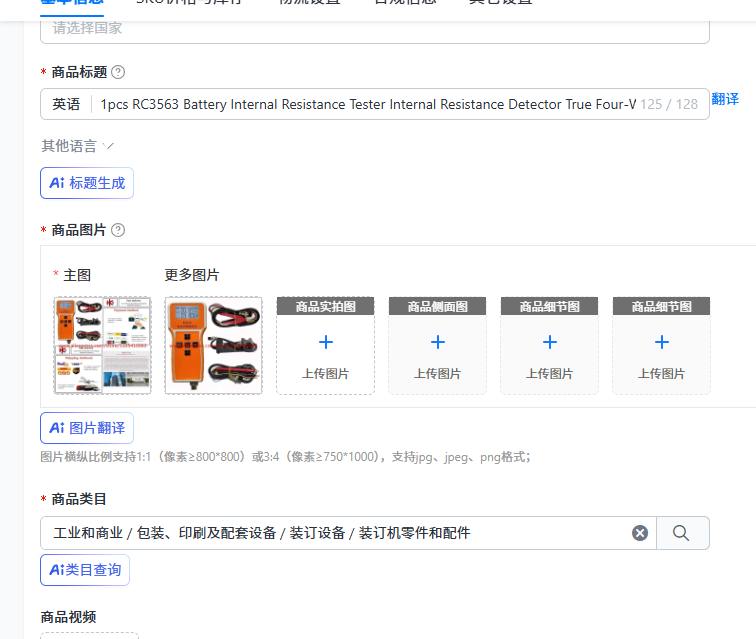Generate title with Ai 标题生成

point(87,183)
